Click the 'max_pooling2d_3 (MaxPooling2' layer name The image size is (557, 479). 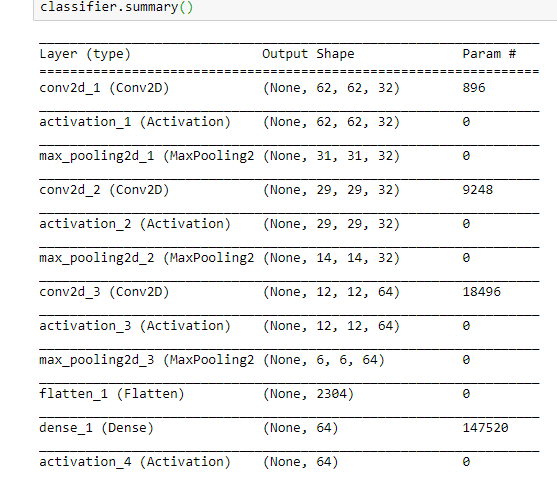click(x=147, y=360)
